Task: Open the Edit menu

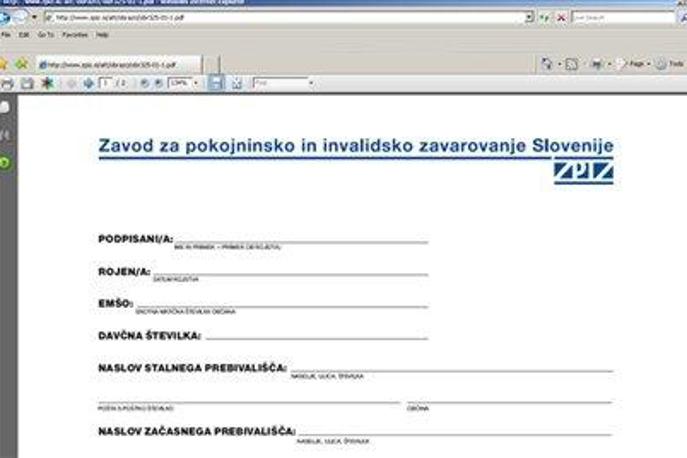Action: (24, 35)
